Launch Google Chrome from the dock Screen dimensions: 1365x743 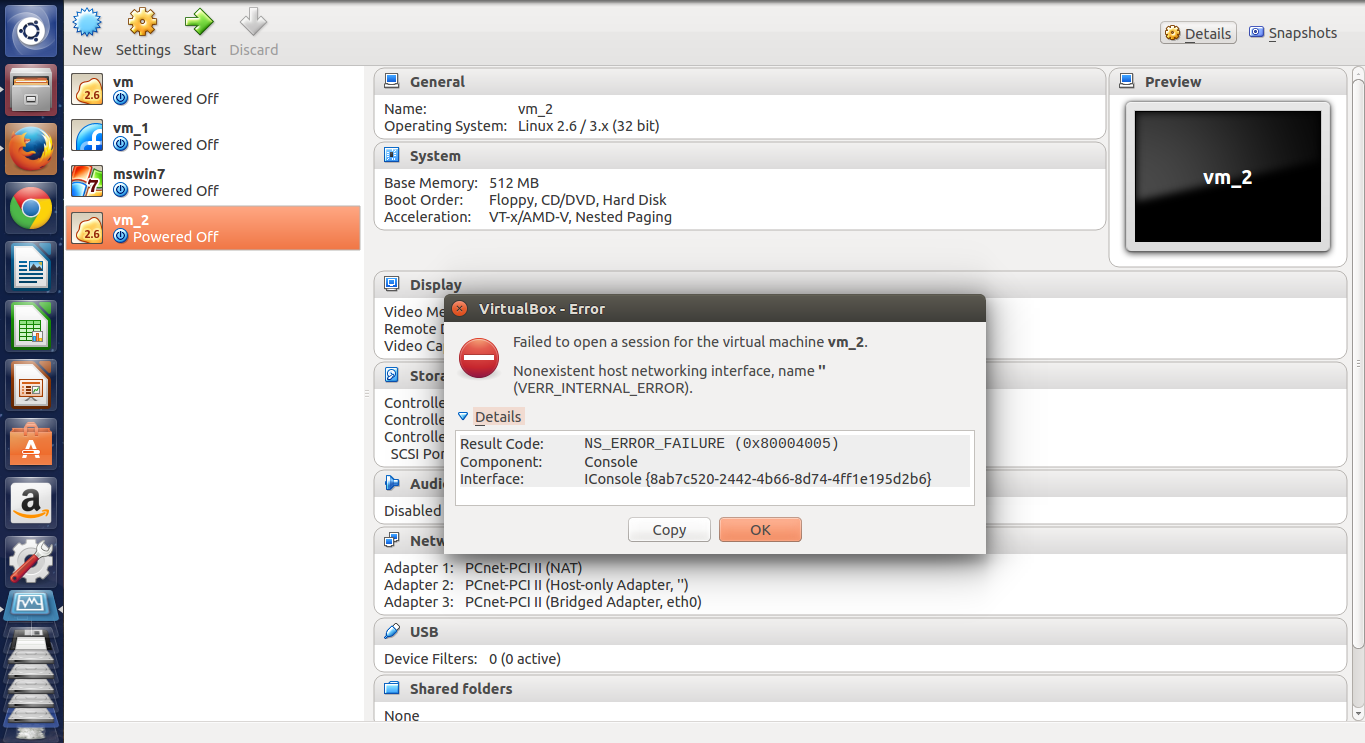(32, 209)
